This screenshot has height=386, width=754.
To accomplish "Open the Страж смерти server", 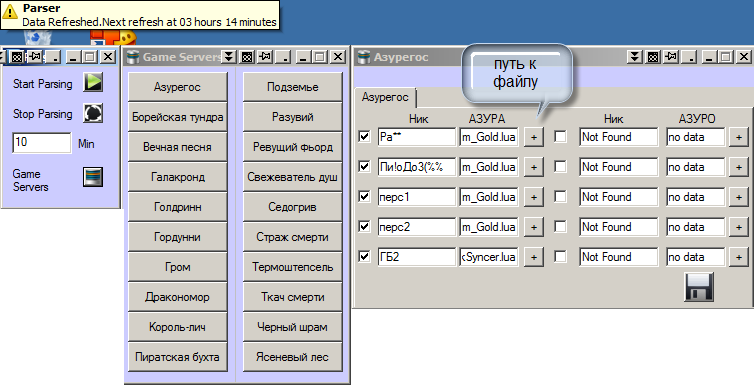I will 292,237.
